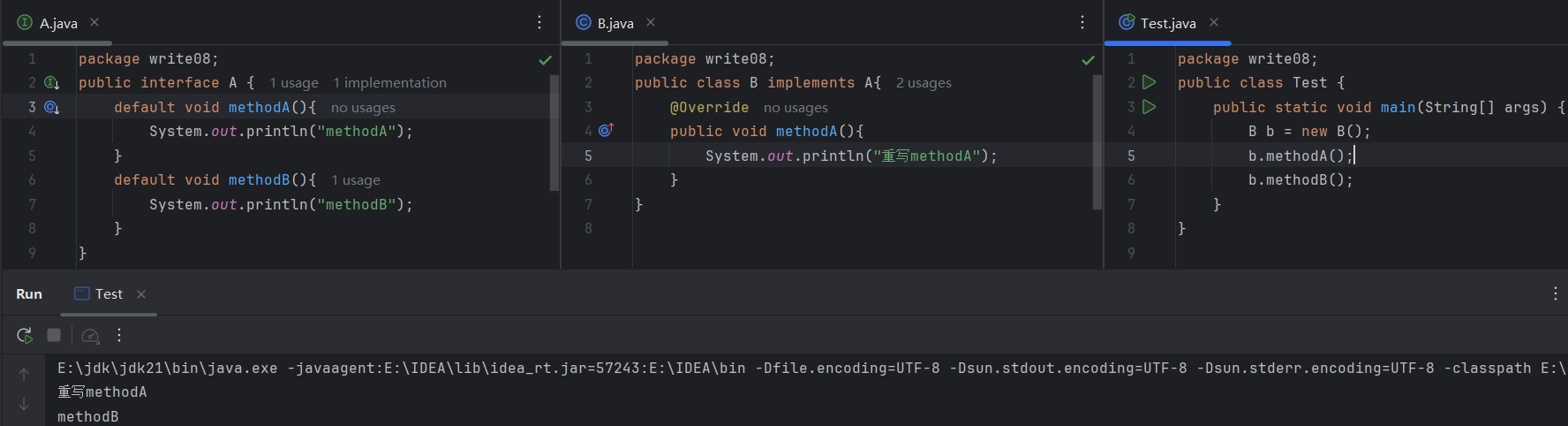The width and height of the screenshot is (1568, 426).
Task: Click 'no usages' hint beside @Override in B.java
Action: pos(795,108)
